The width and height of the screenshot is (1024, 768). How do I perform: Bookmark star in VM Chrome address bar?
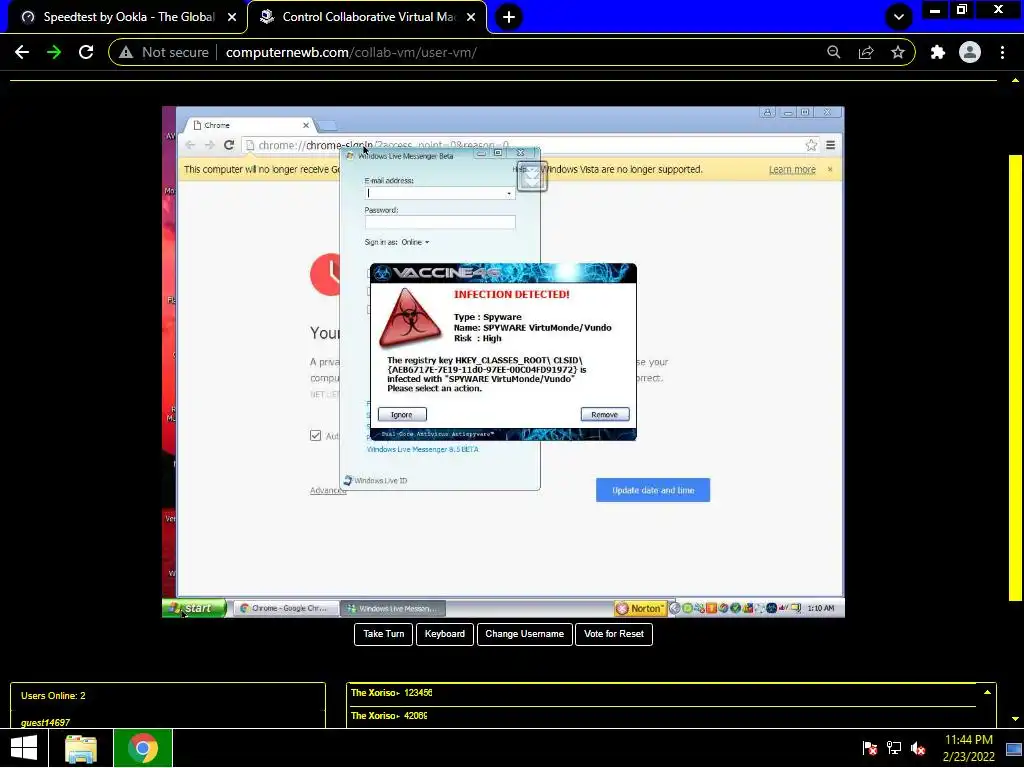tap(811, 145)
